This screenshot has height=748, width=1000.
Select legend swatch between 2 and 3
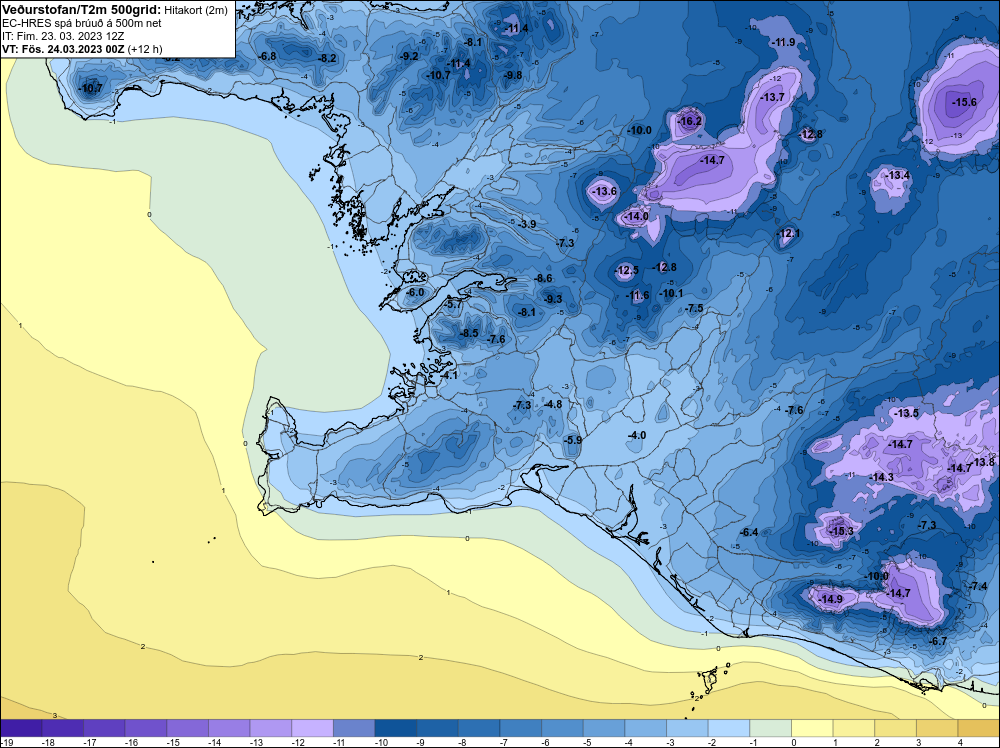coord(895,728)
